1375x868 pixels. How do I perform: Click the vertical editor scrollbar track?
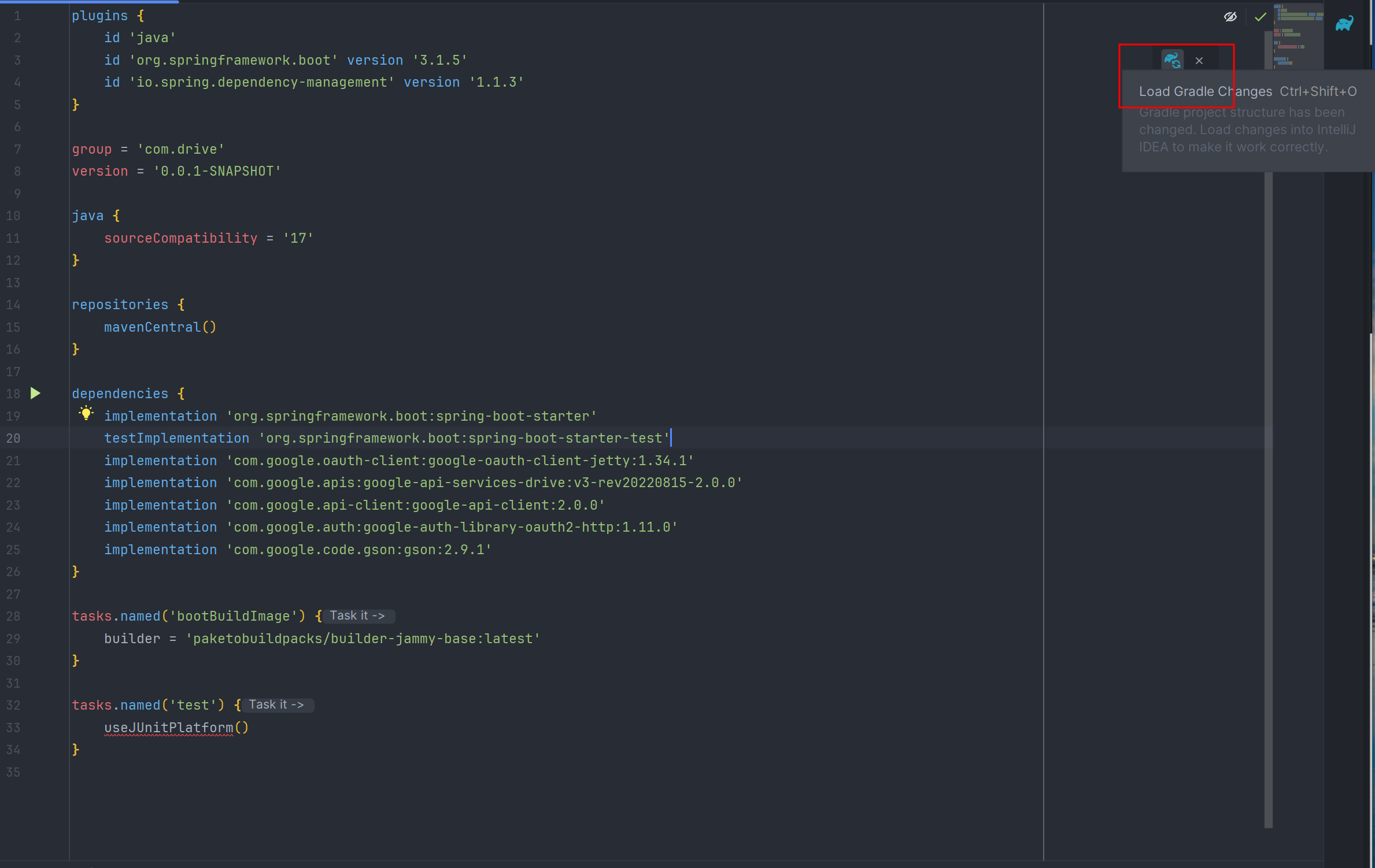(x=1269, y=462)
